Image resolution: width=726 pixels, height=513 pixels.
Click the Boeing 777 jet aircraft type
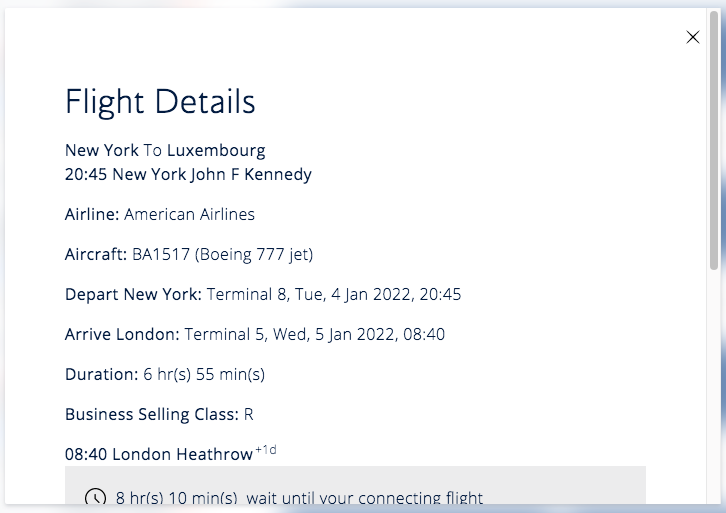[x=254, y=254]
